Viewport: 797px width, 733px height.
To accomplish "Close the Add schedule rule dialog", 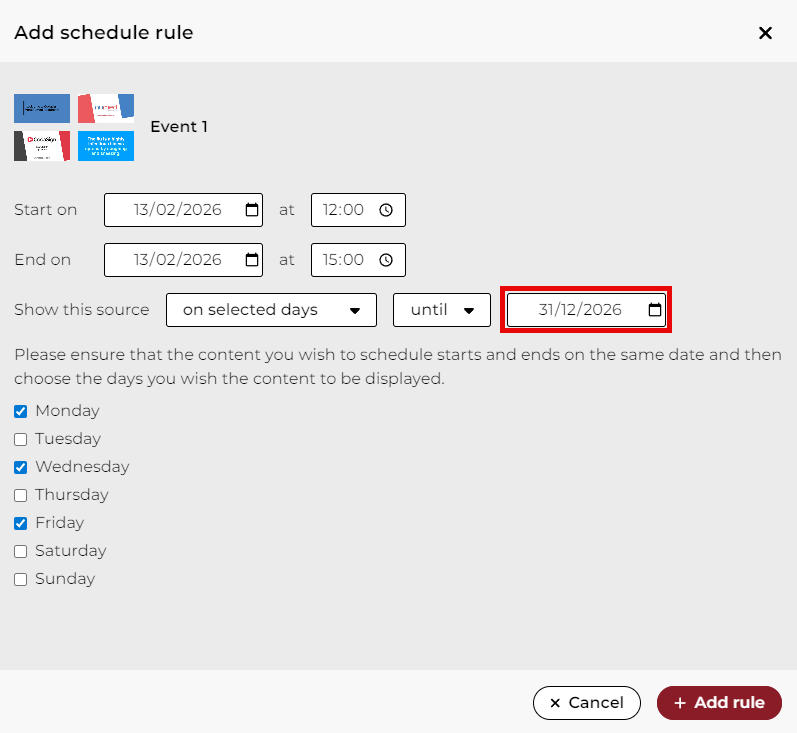I will [765, 33].
